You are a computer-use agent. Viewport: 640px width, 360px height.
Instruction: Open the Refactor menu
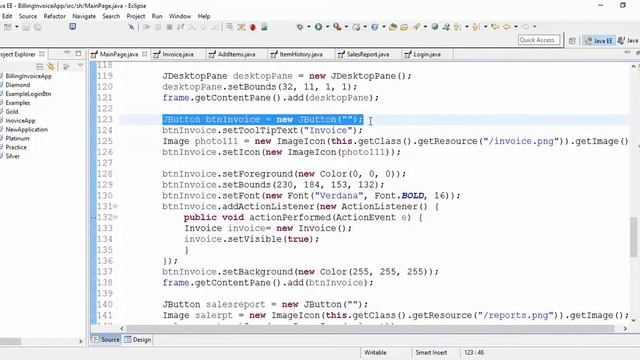point(55,16)
